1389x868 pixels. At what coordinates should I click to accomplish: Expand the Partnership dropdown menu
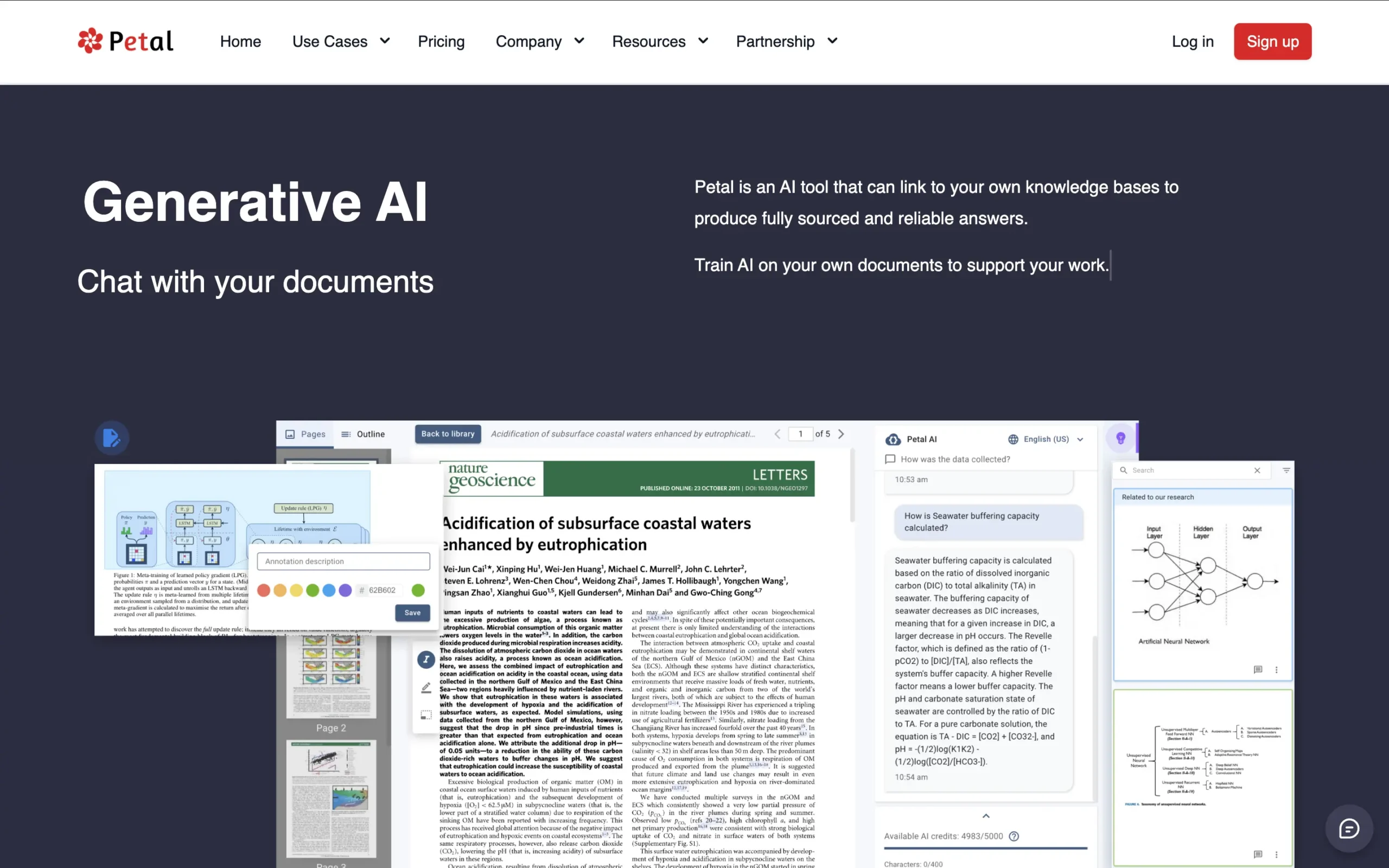pos(786,41)
